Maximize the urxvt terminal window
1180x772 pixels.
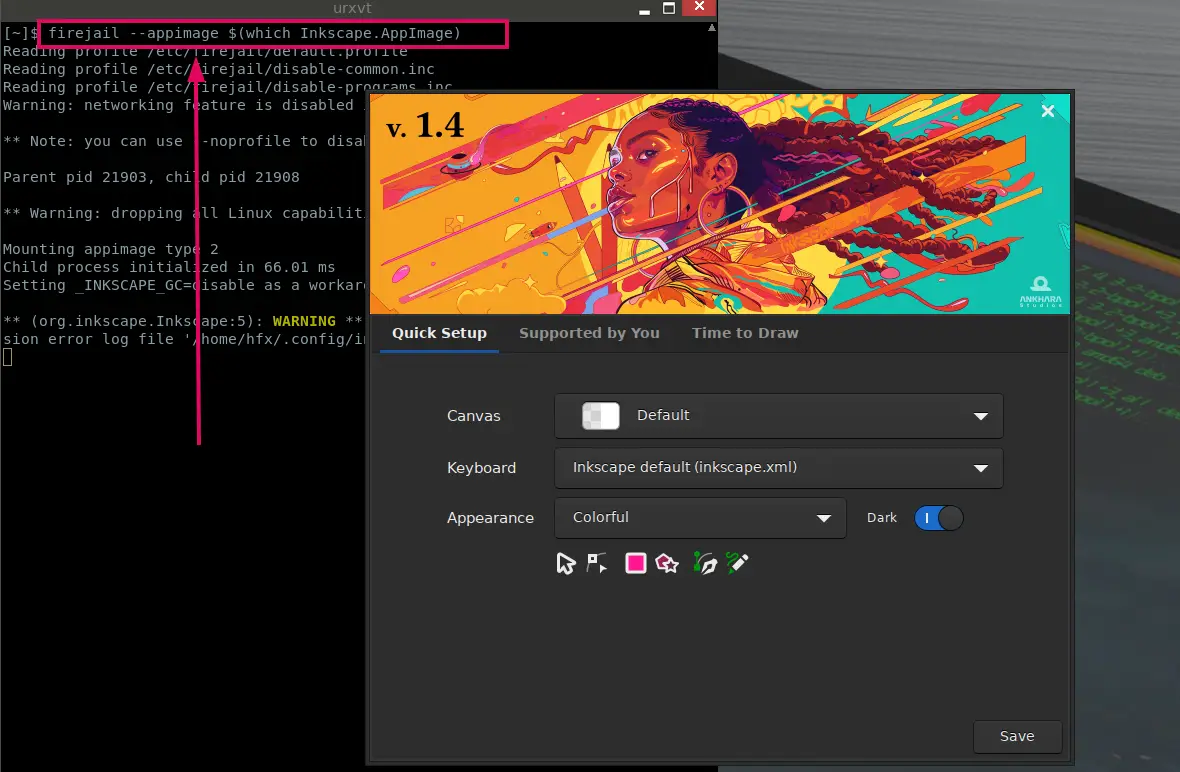click(x=668, y=8)
